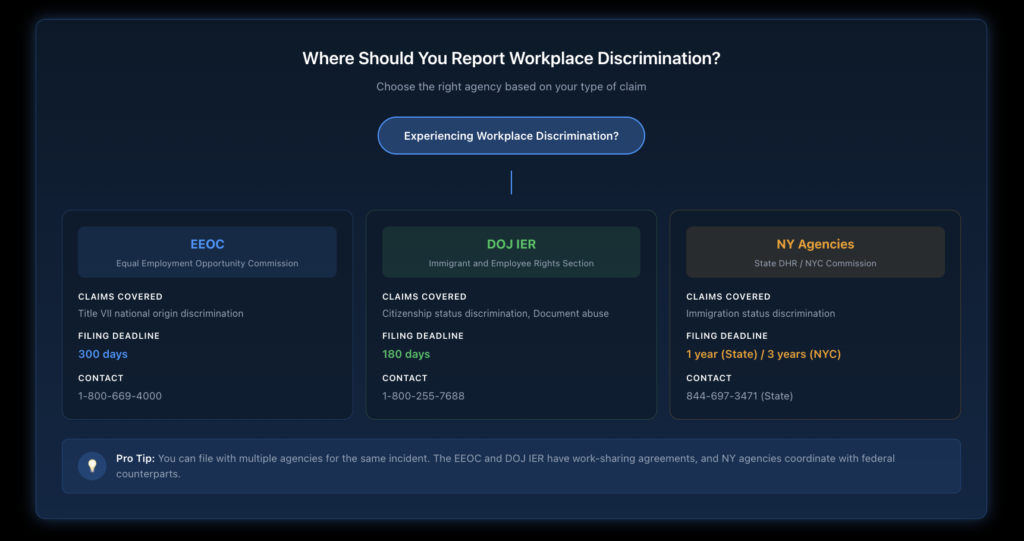1024x541 pixels.
Task: Click the 1 year (State) / 3 years (NYC) deadline
Action: coord(763,354)
